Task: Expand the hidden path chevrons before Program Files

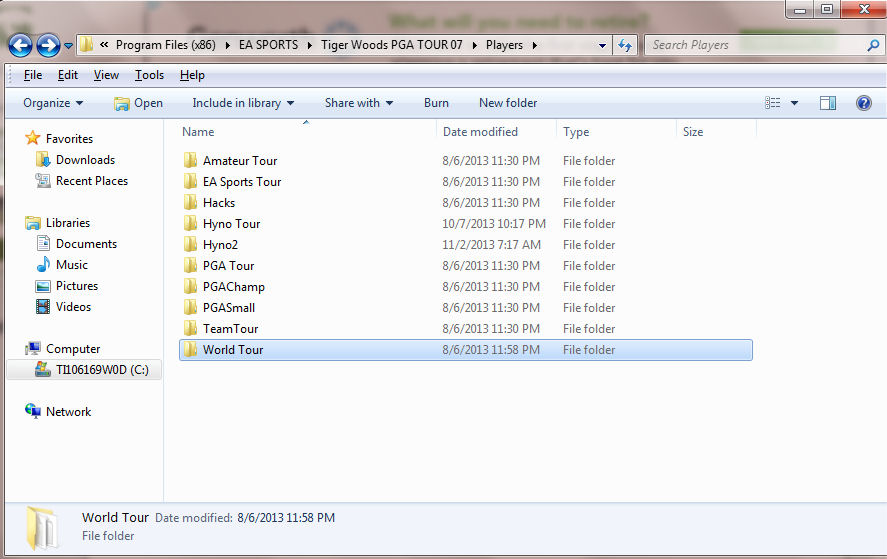Action: coord(104,45)
